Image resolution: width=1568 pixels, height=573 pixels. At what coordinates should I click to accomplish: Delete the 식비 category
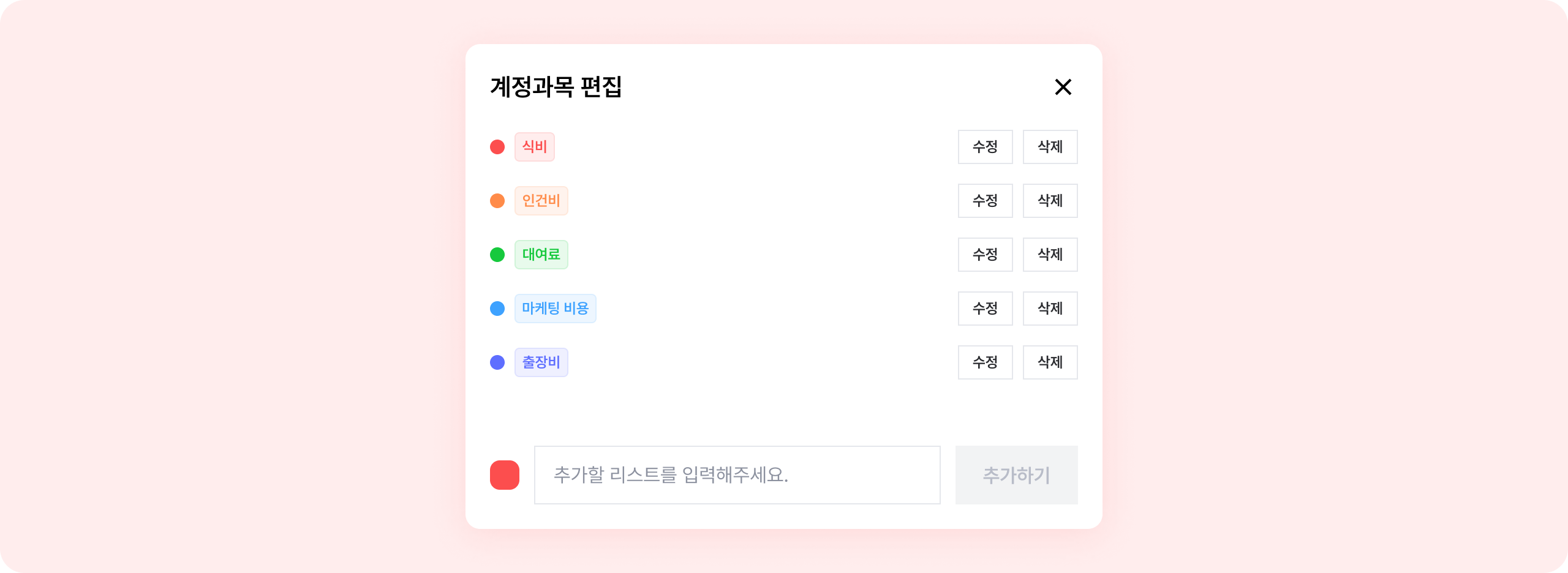tap(1050, 147)
